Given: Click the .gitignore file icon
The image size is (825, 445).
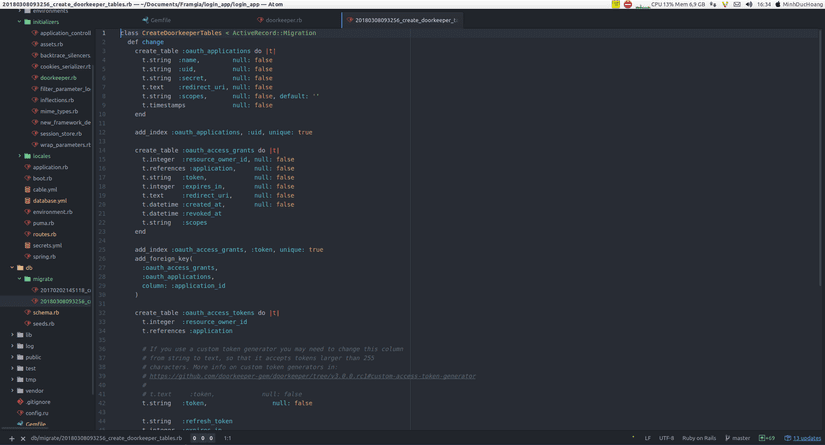Looking at the screenshot, I should 20,402.
